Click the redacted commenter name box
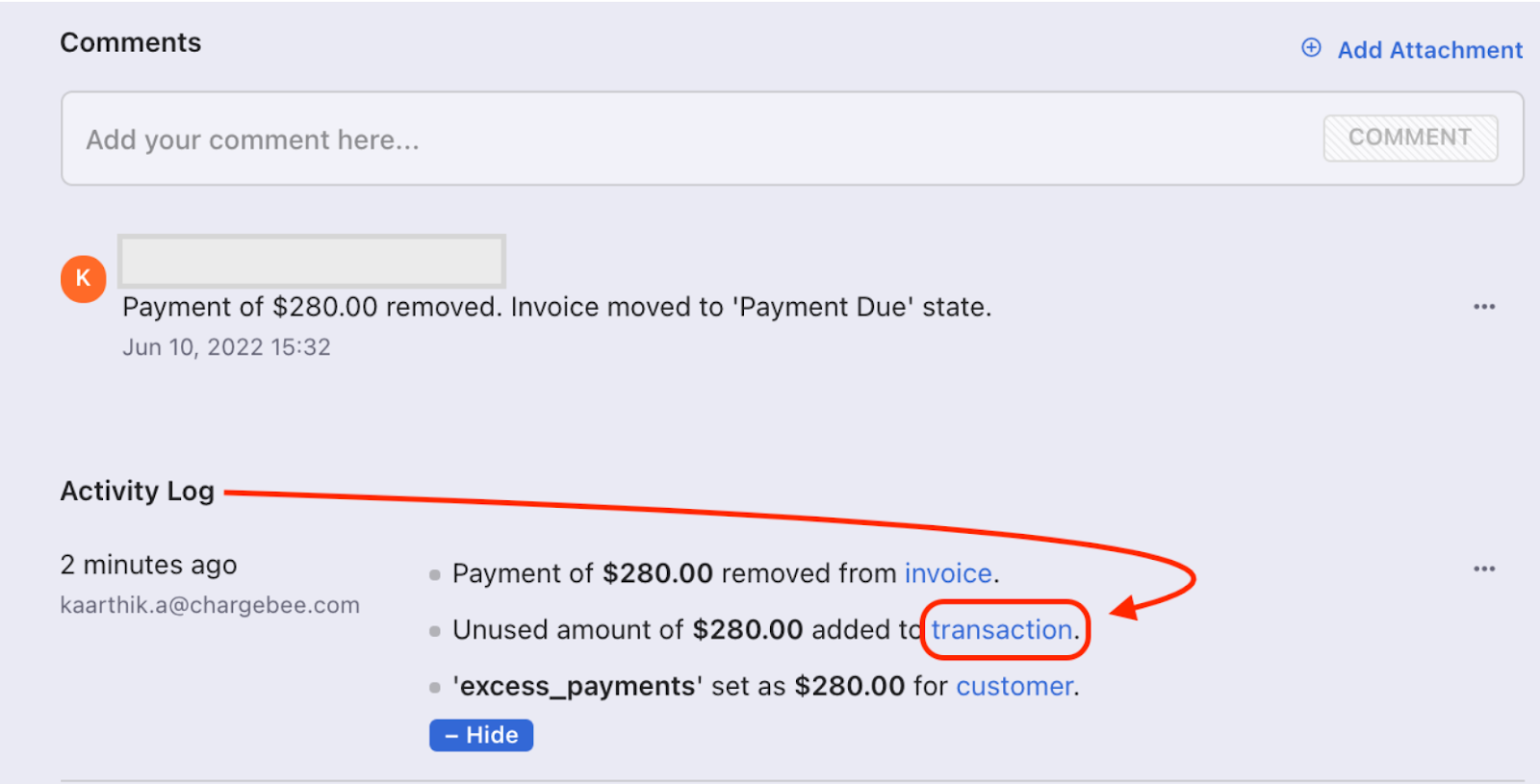Image resolution: width=1540 pixels, height=784 pixels. pyautogui.click(x=312, y=262)
